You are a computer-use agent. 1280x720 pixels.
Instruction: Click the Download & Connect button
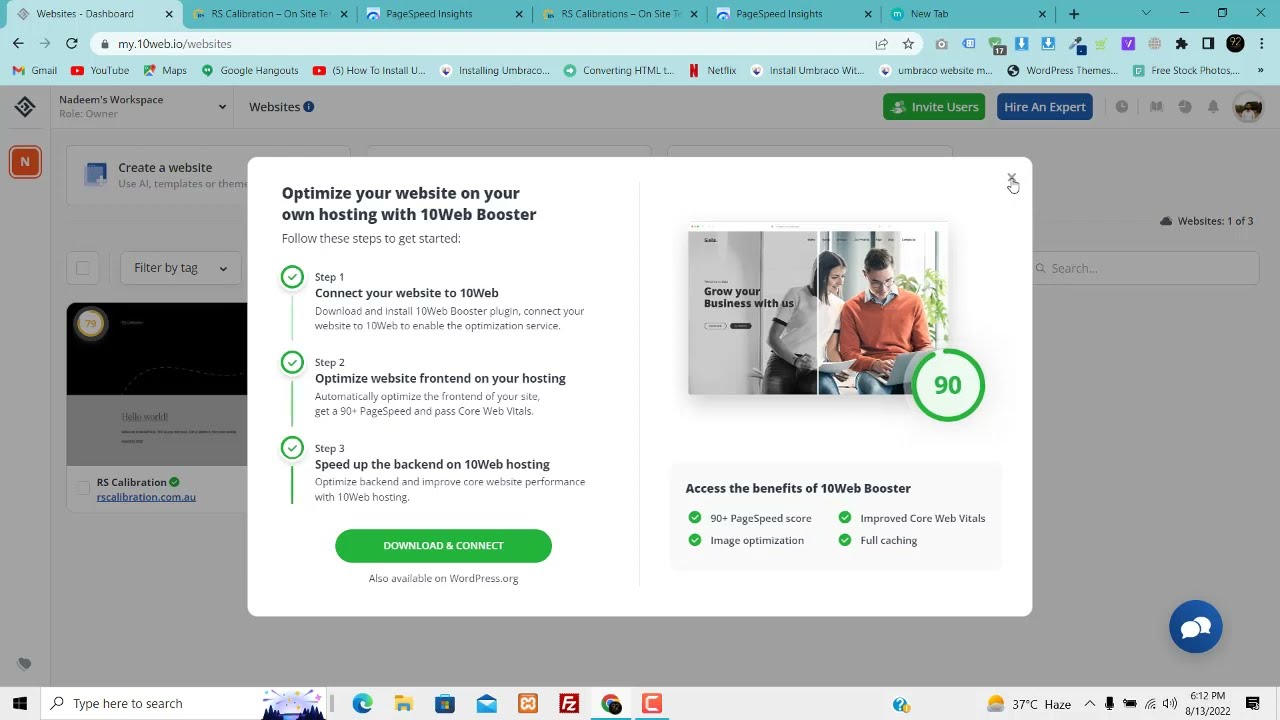coord(443,546)
